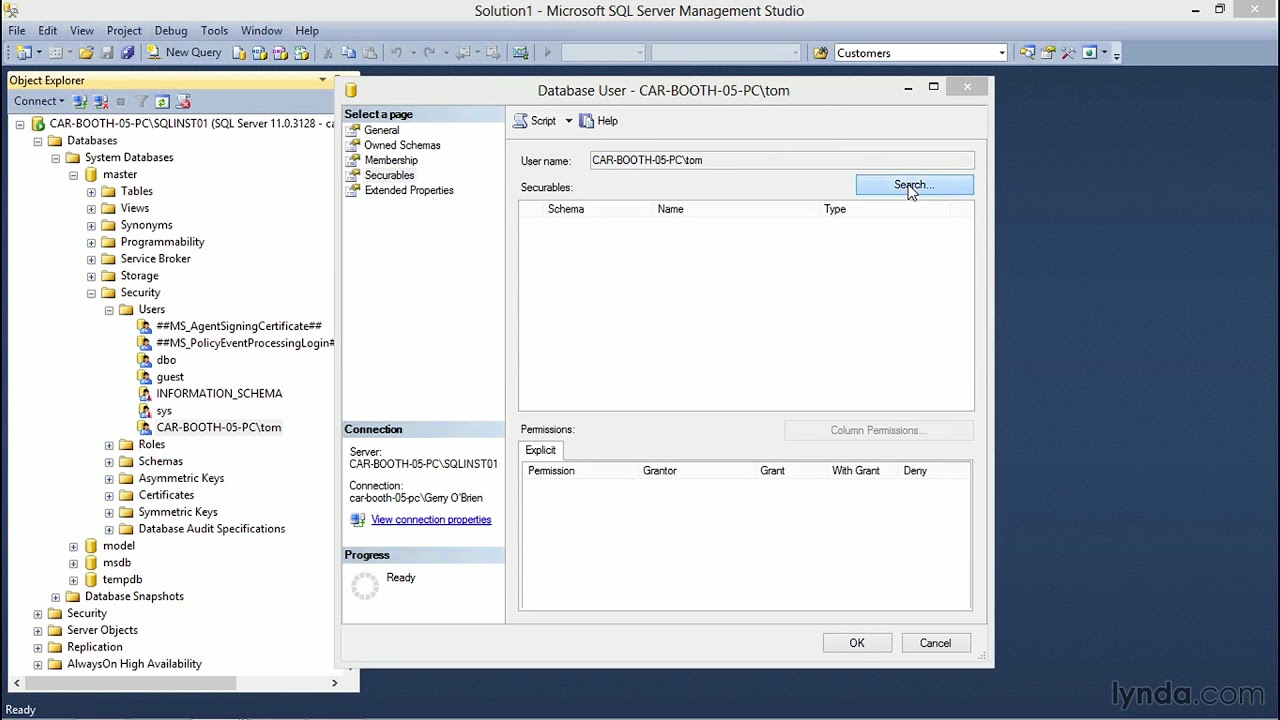Click the Open File folder icon

(x=87, y=53)
